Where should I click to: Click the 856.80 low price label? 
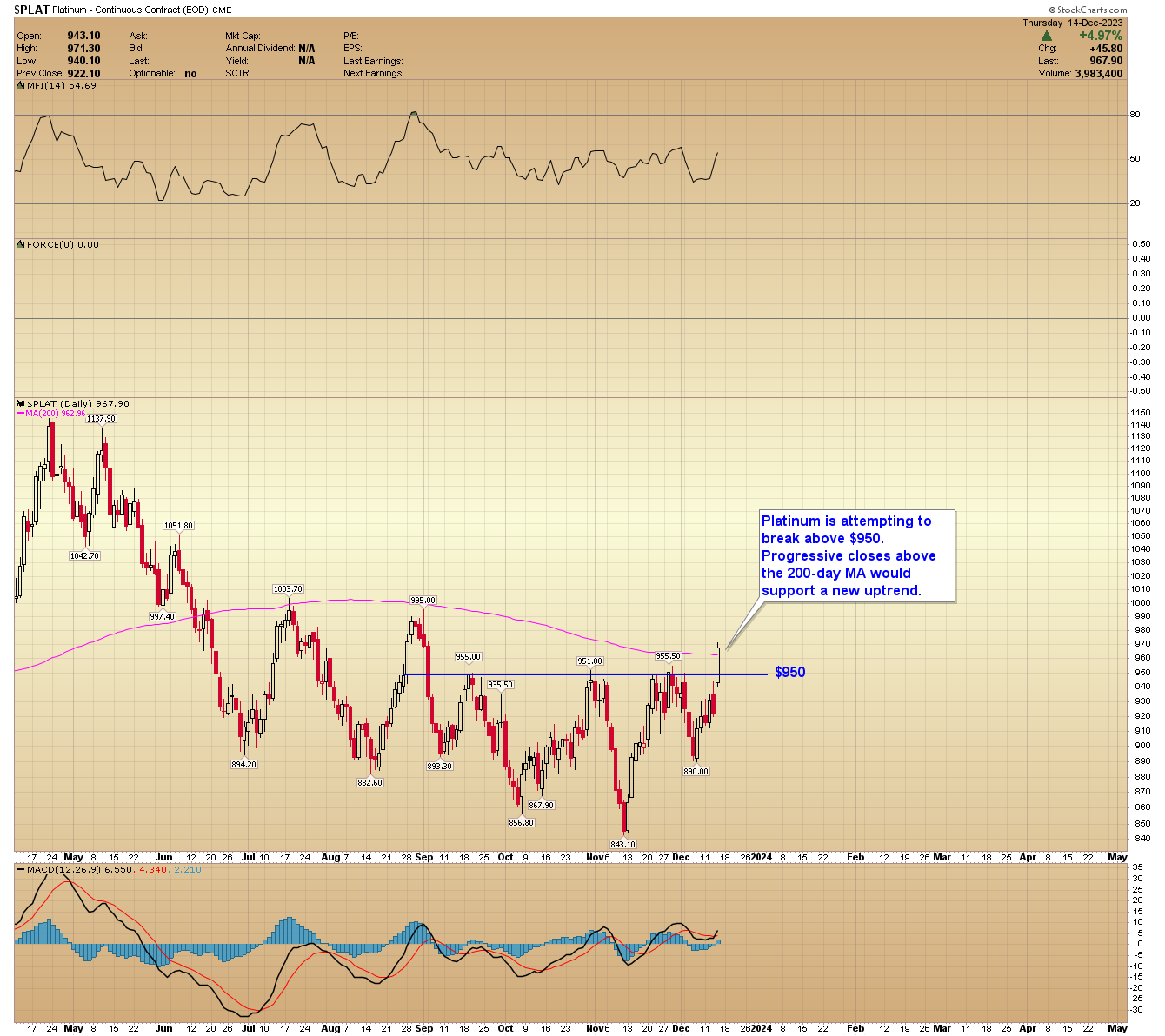click(521, 823)
